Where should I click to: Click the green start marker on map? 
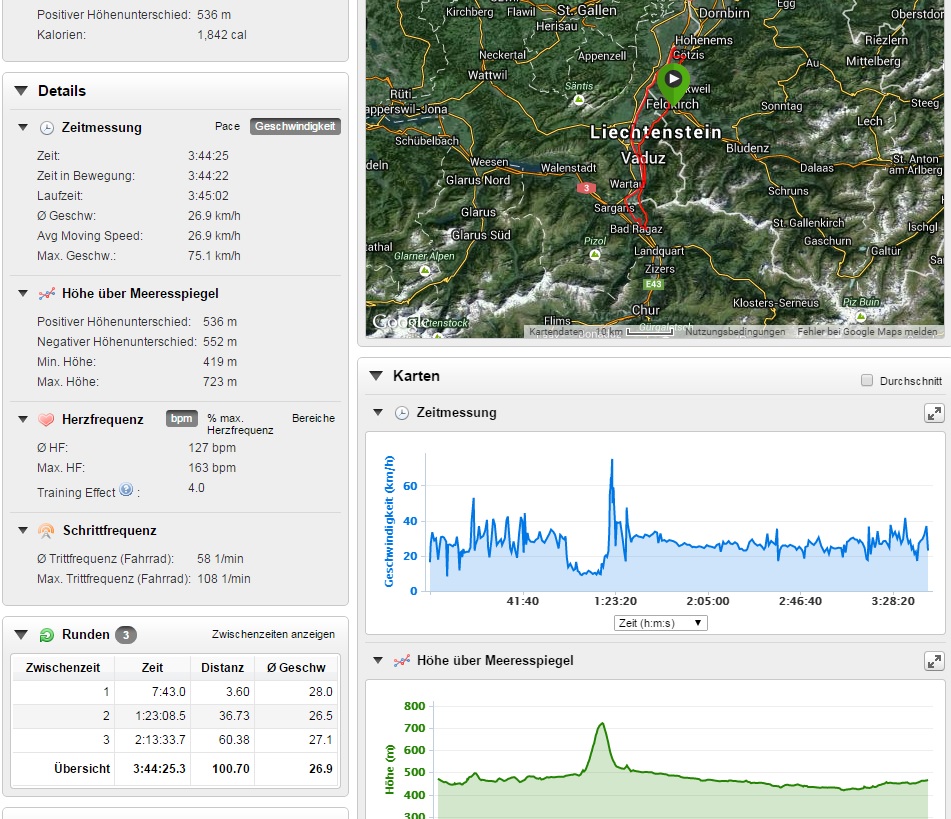674,80
